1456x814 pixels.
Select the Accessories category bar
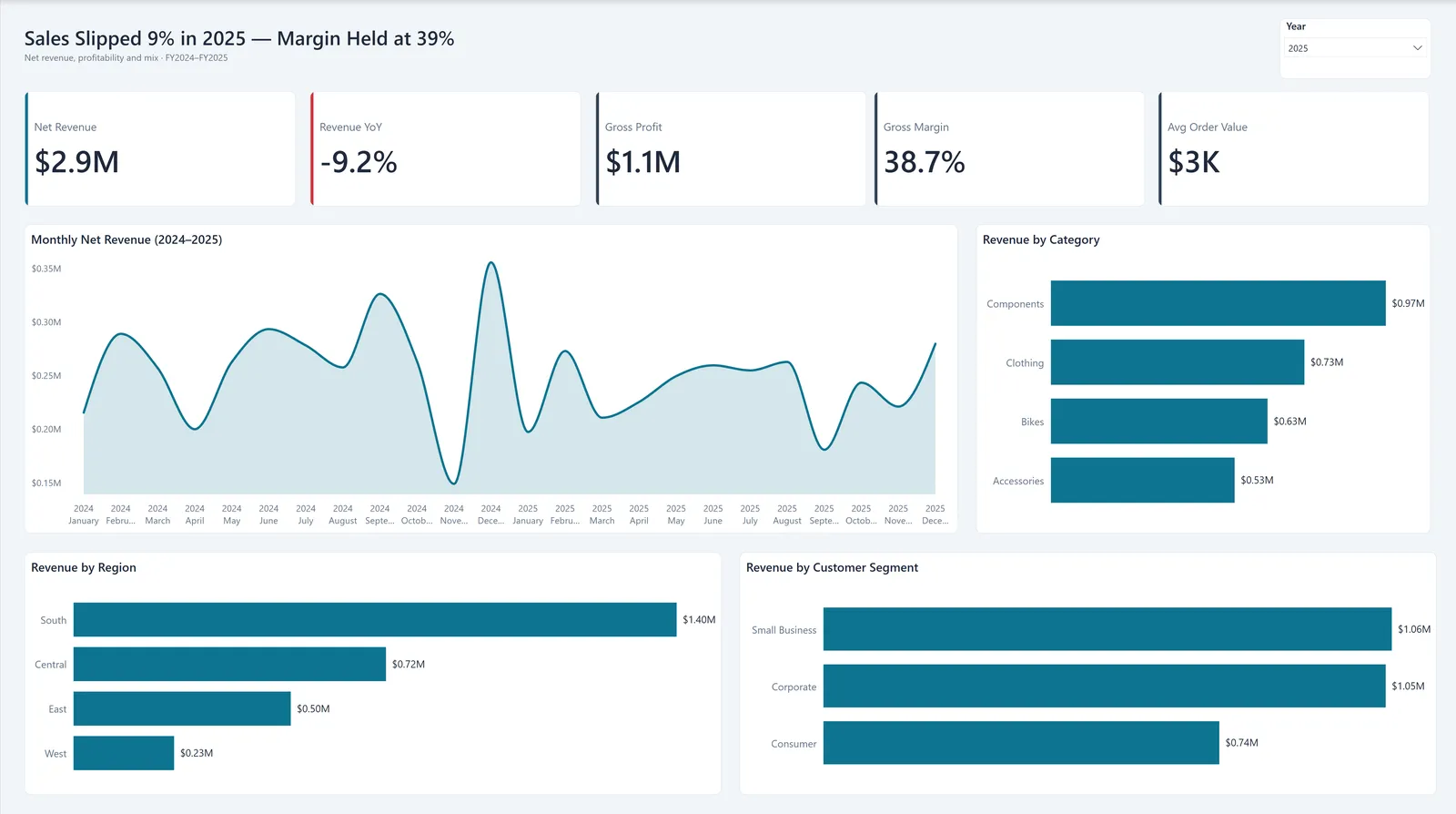tap(1143, 480)
